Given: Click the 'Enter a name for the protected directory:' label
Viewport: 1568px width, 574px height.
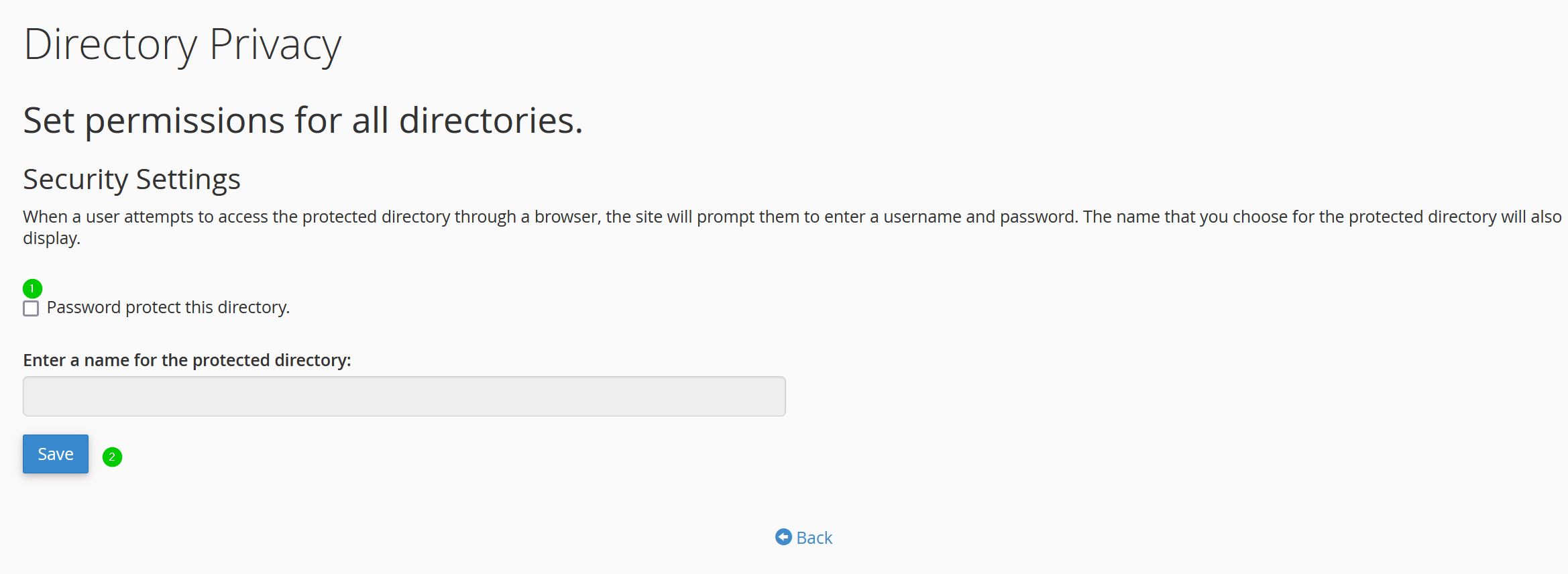Looking at the screenshot, I should point(187,360).
